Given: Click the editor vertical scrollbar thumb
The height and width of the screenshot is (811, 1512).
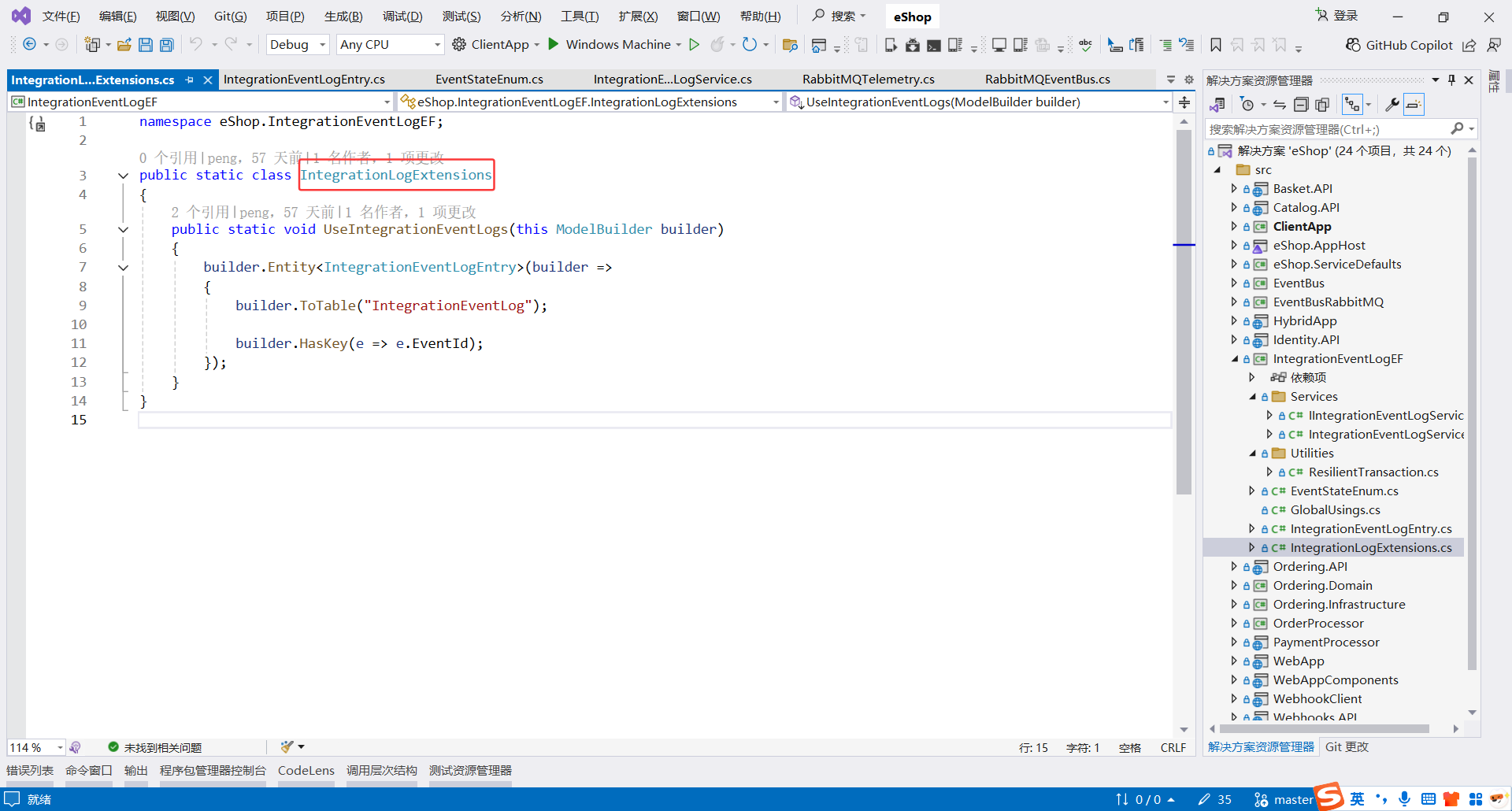Looking at the screenshot, I should point(1184,312).
